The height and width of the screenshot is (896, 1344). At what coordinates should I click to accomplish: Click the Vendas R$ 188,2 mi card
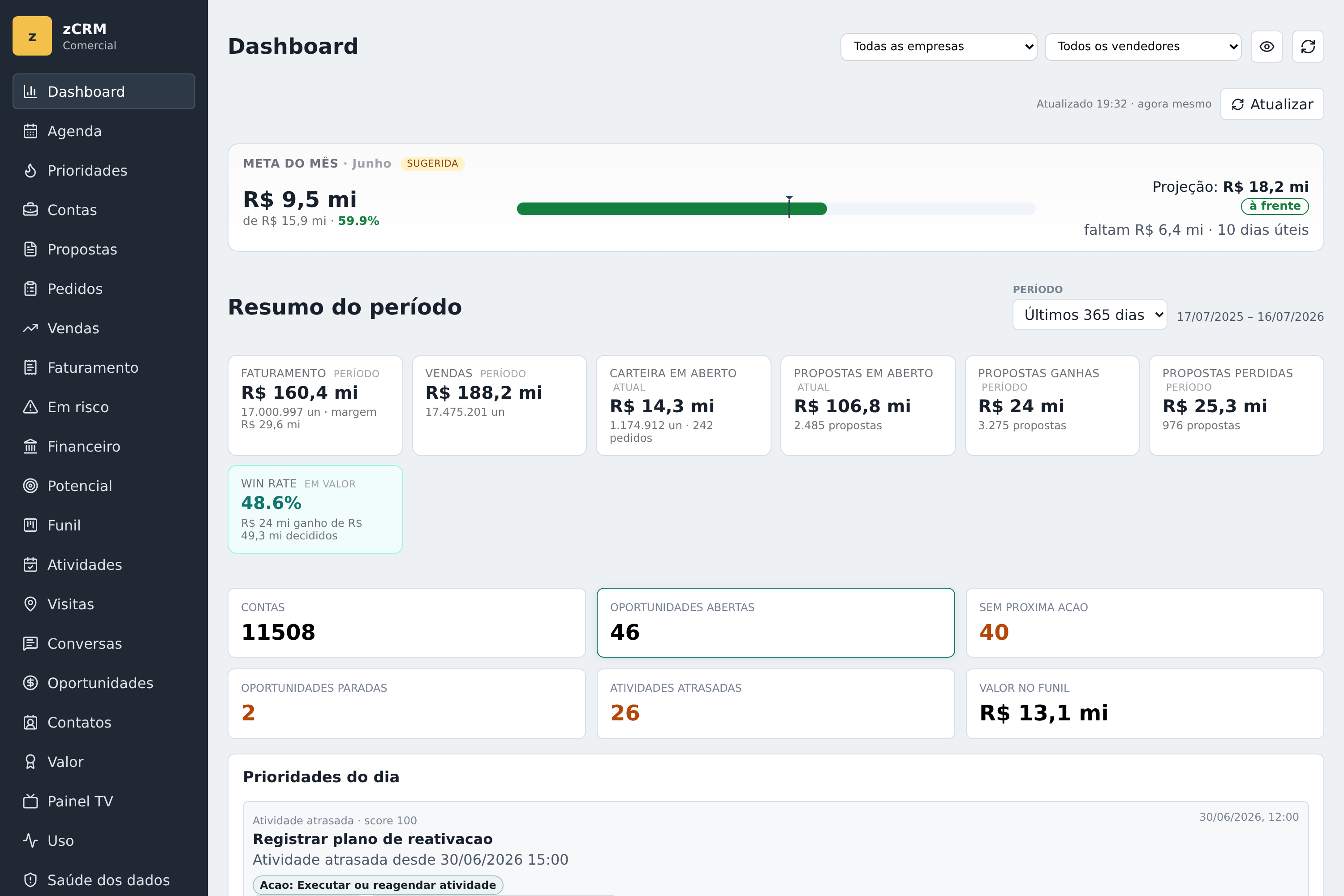click(500, 405)
